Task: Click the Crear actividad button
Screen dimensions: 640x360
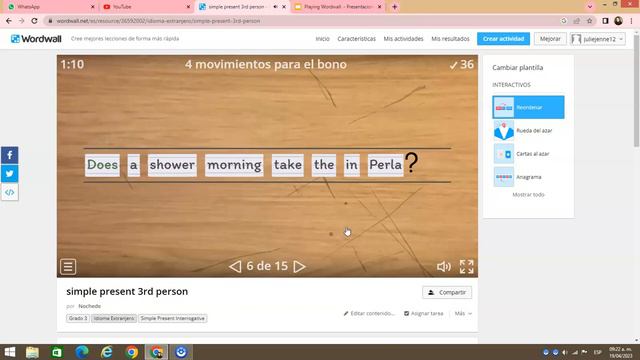Action: click(503, 39)
